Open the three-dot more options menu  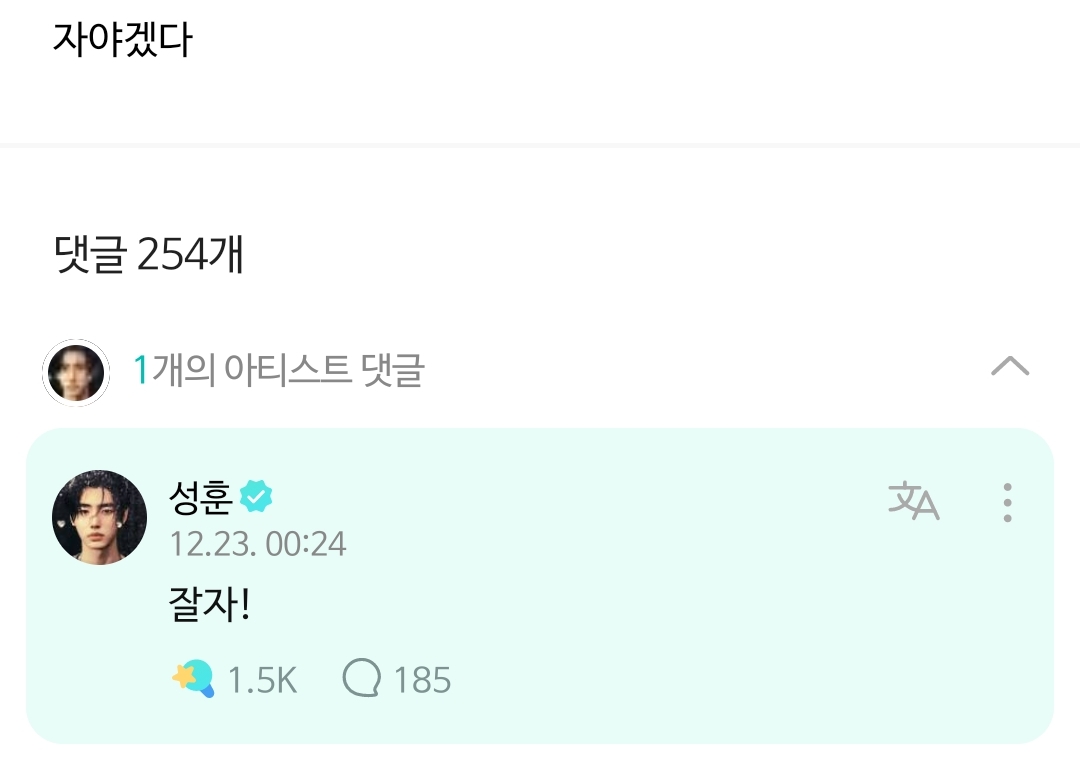tap(1007, 502)
